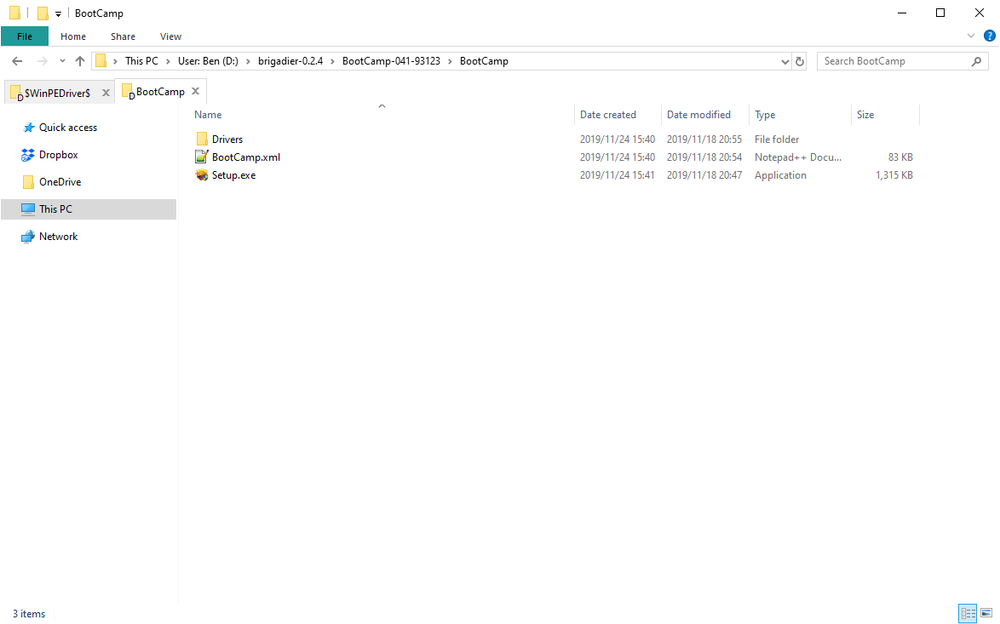1000x624 pixels.
Task: Open the recent locations dropdown arrow
Action: [x=62, y=61]
